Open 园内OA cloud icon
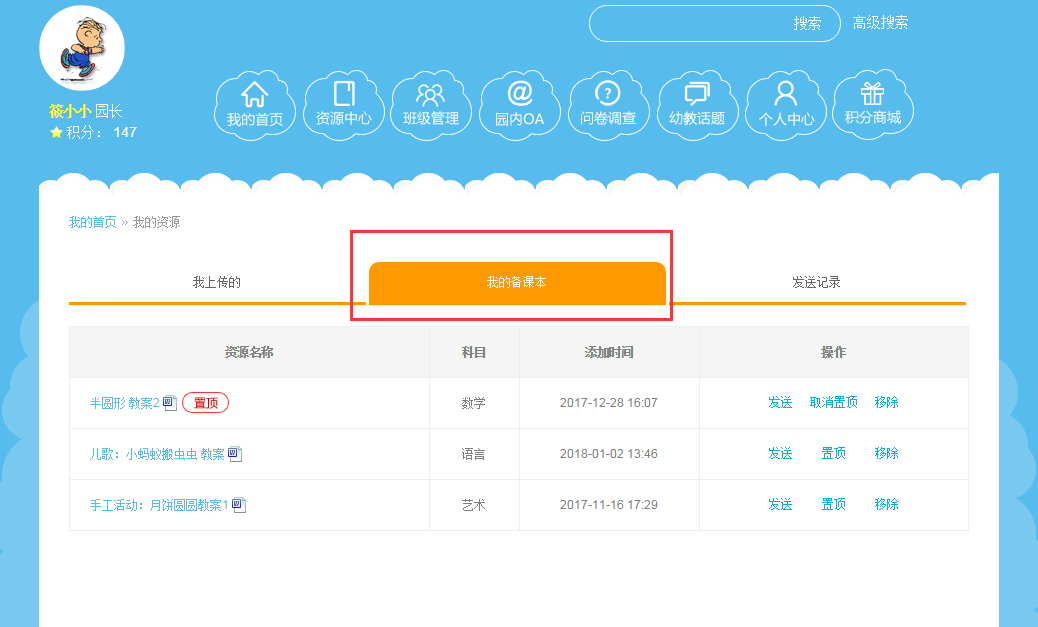The width and height of the screenshot is (1038, 627). [519, 105]
